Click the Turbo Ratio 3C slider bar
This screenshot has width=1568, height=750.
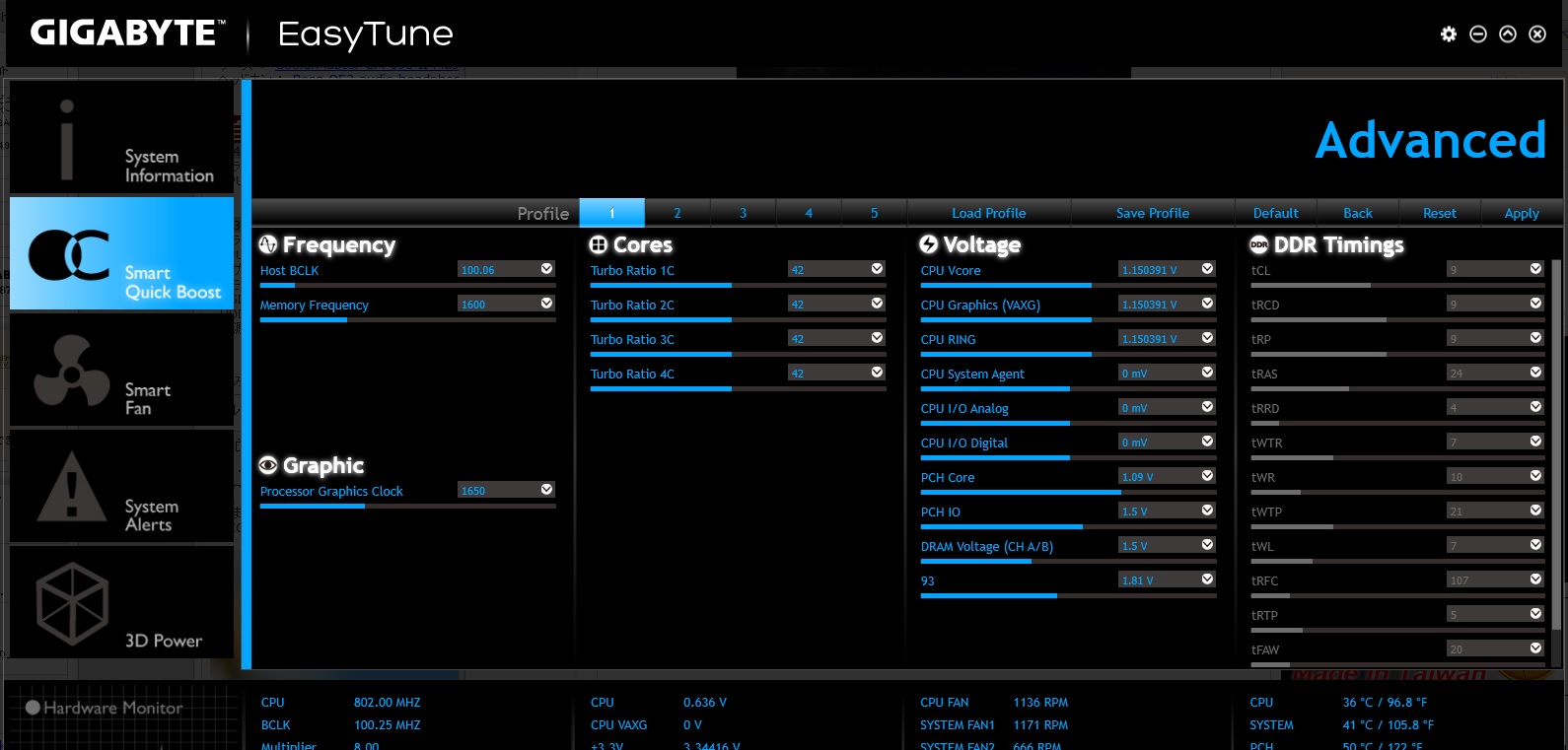739,355
